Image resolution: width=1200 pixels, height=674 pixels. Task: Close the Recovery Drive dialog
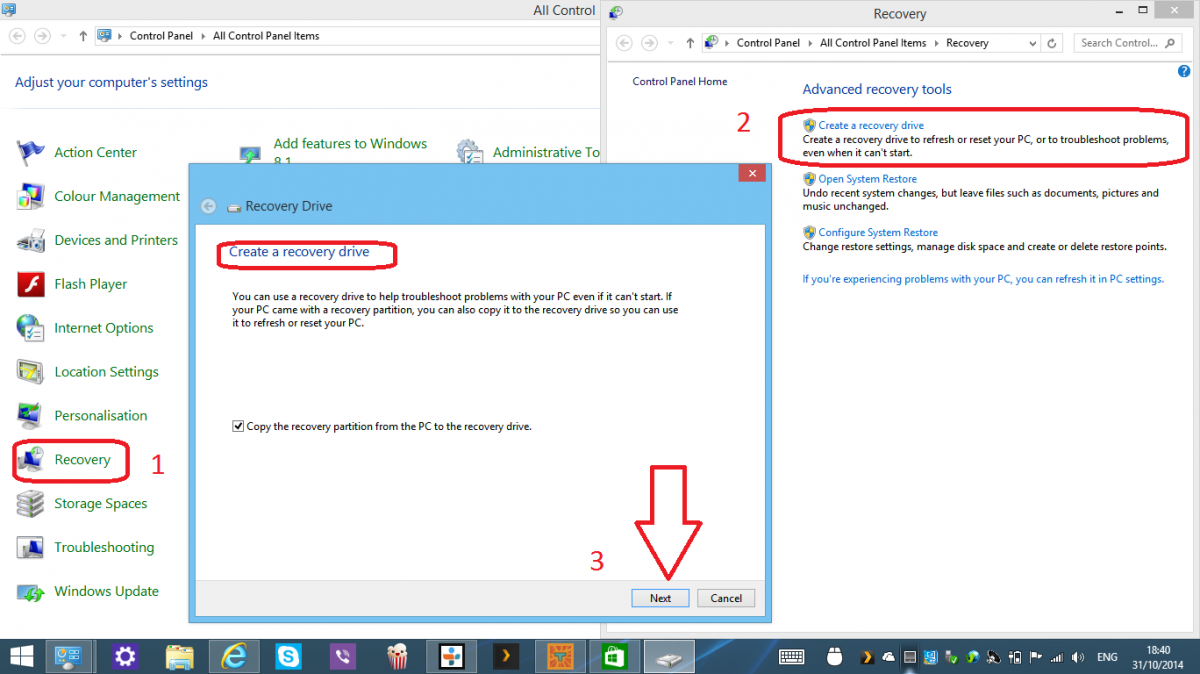click(x=752, y=173)
